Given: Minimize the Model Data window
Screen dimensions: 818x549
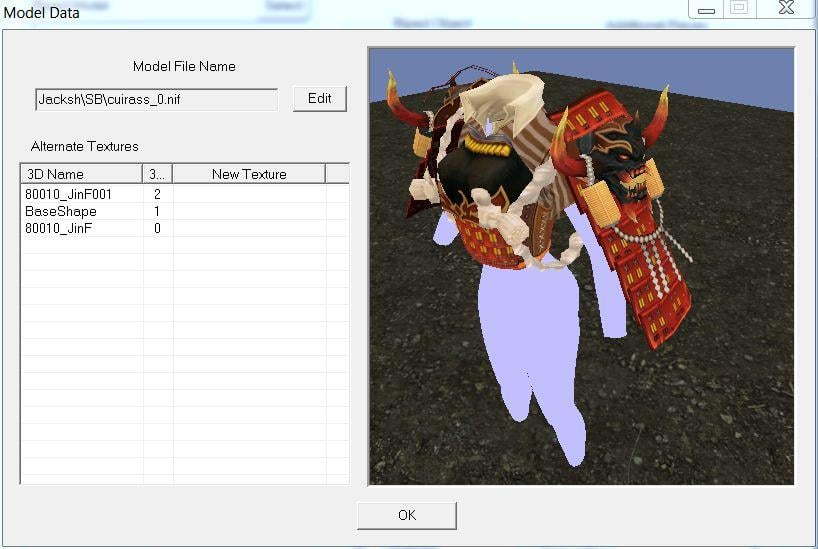Looking at the screenshot, I should tap(706, 9).
